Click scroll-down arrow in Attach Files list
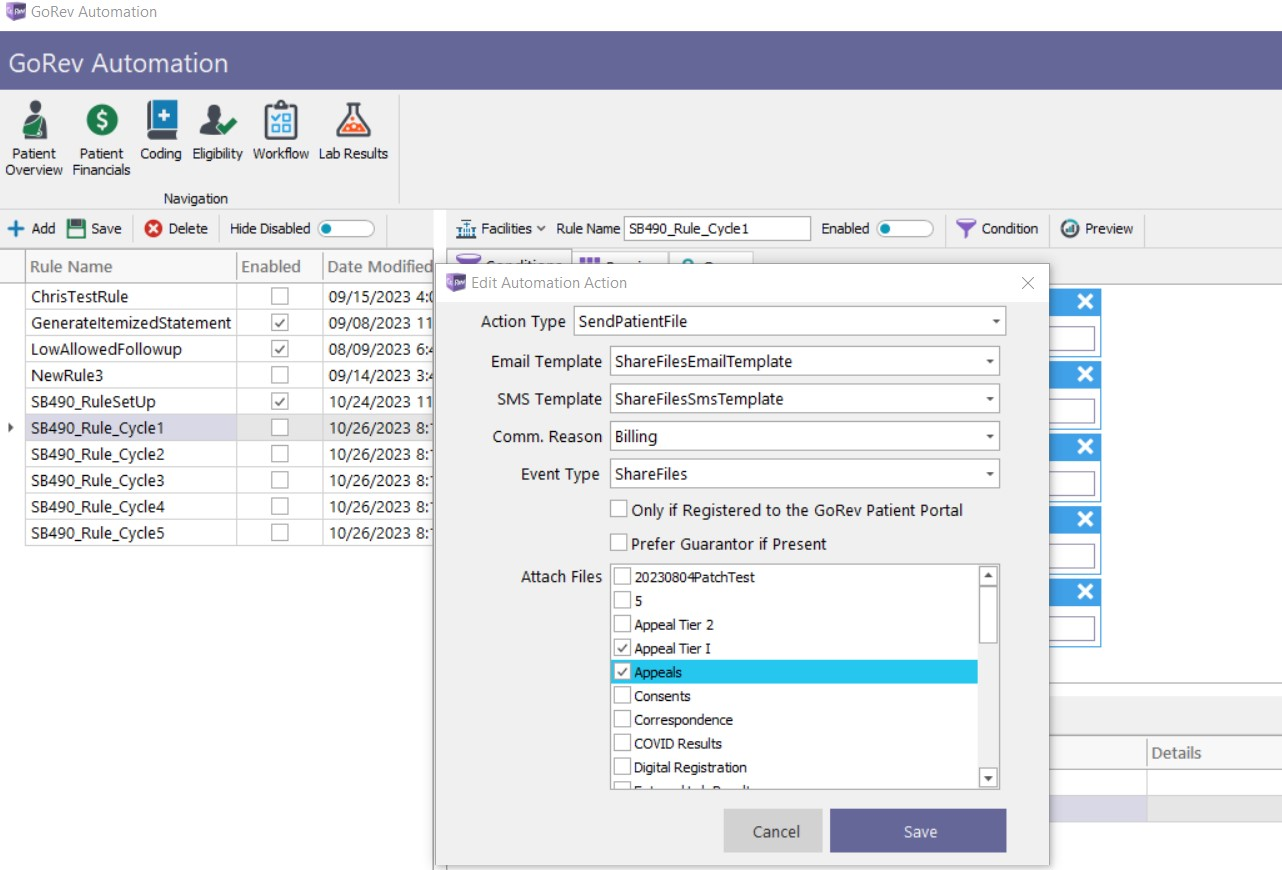The image size is (1282, 870). pos(988,778)
